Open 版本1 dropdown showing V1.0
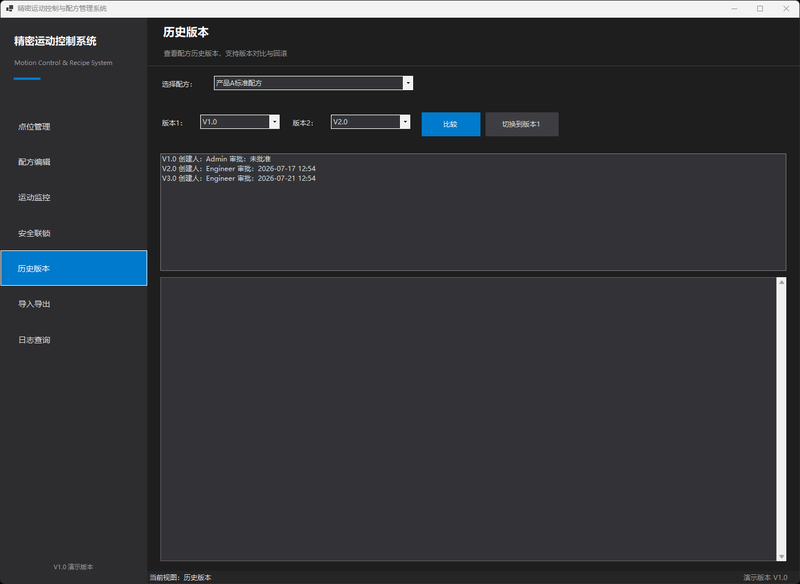800x584 pixels. pos(240,122)
